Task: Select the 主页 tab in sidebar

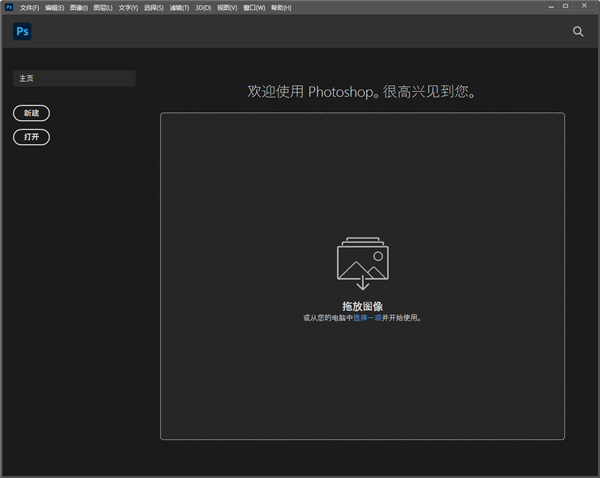Action: coord(74,78)
